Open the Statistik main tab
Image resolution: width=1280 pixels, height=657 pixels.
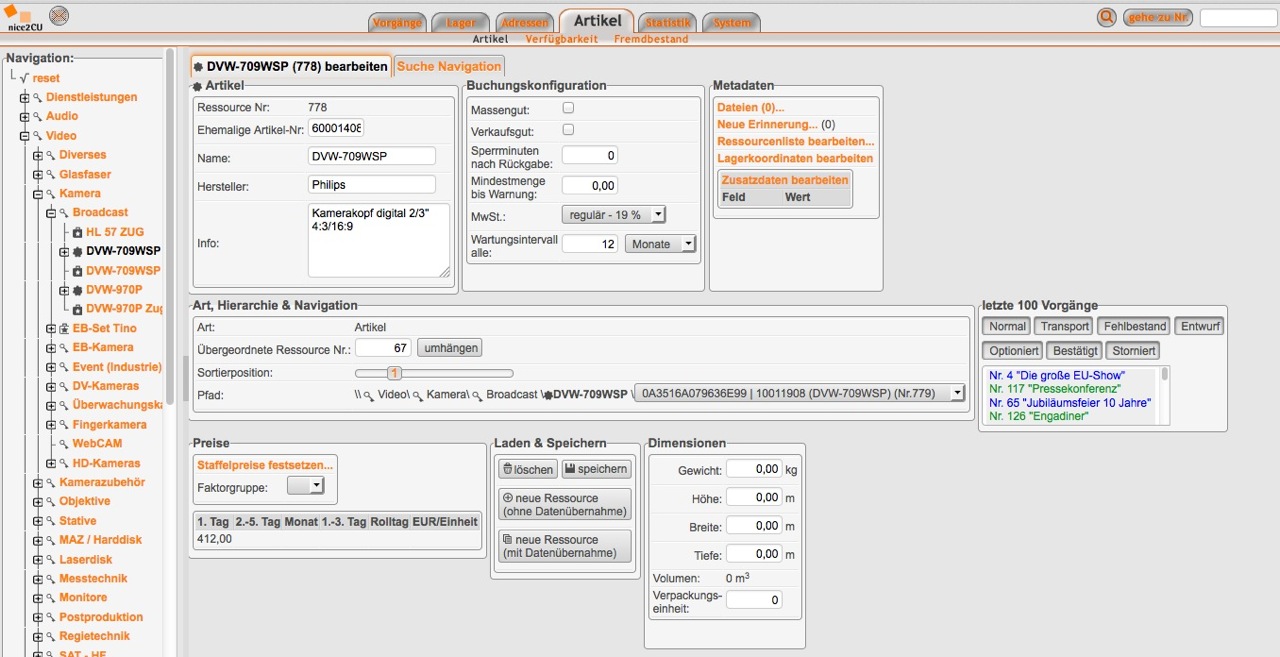(x=667, y=23)
